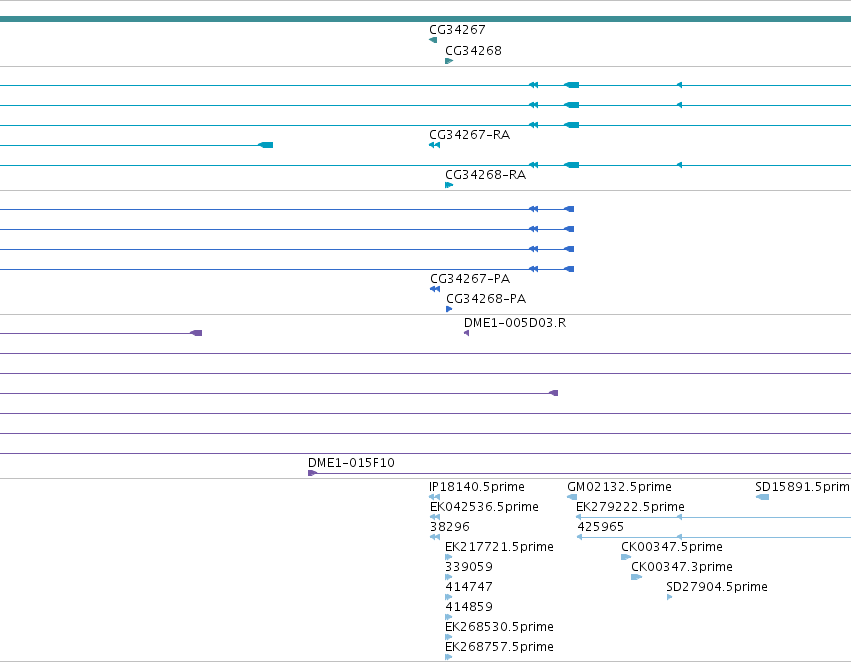Click the lone teal exon on fourth transcript row
The image size is (851, 662).
(x=265, y=145)
